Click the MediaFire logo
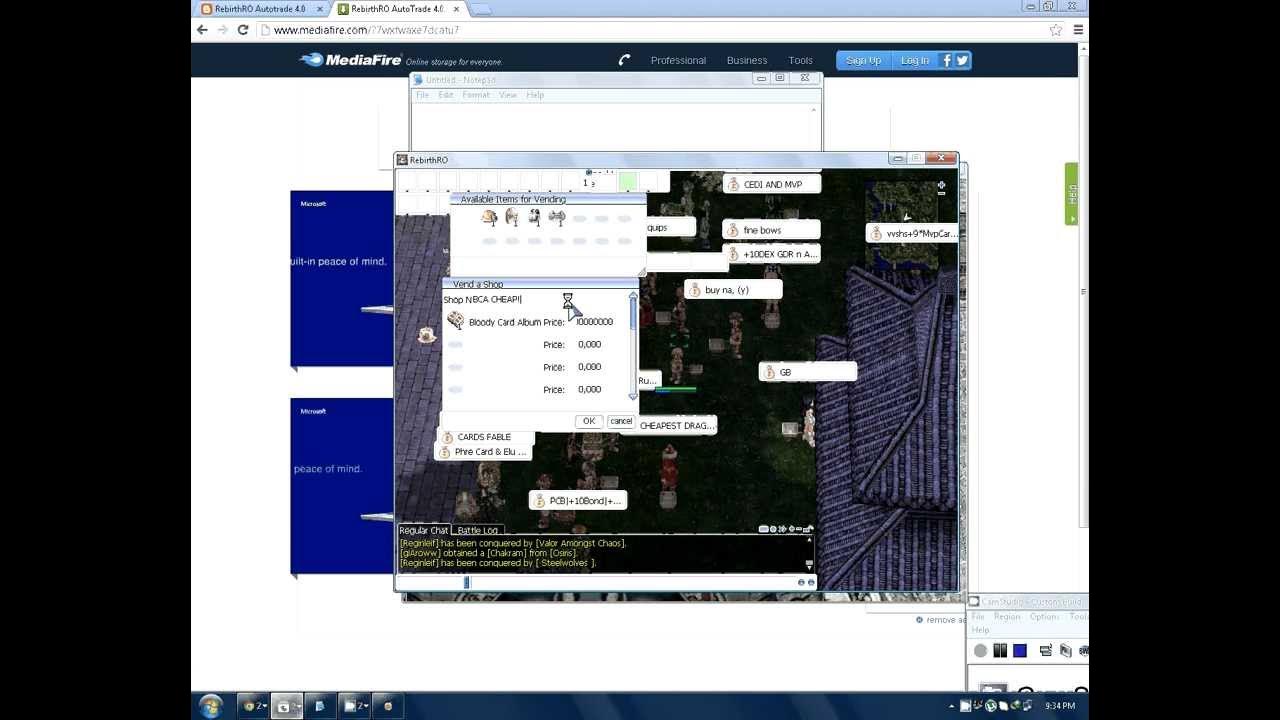 (350, 60)
